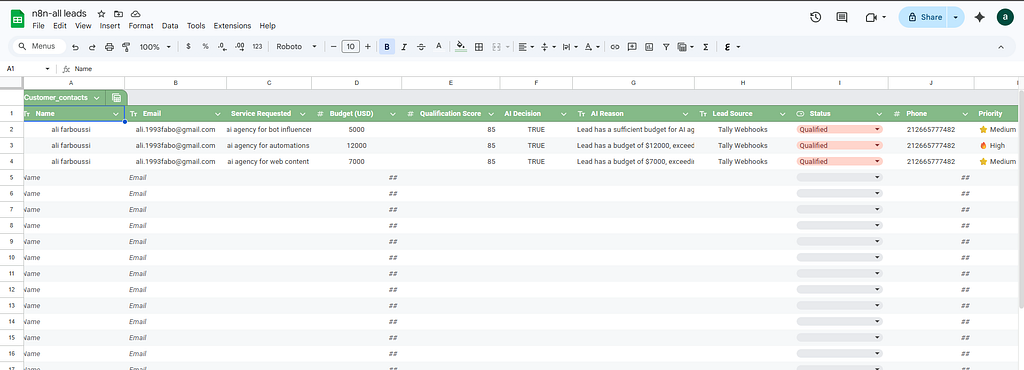Click the borders icon

tap(479, 47)
